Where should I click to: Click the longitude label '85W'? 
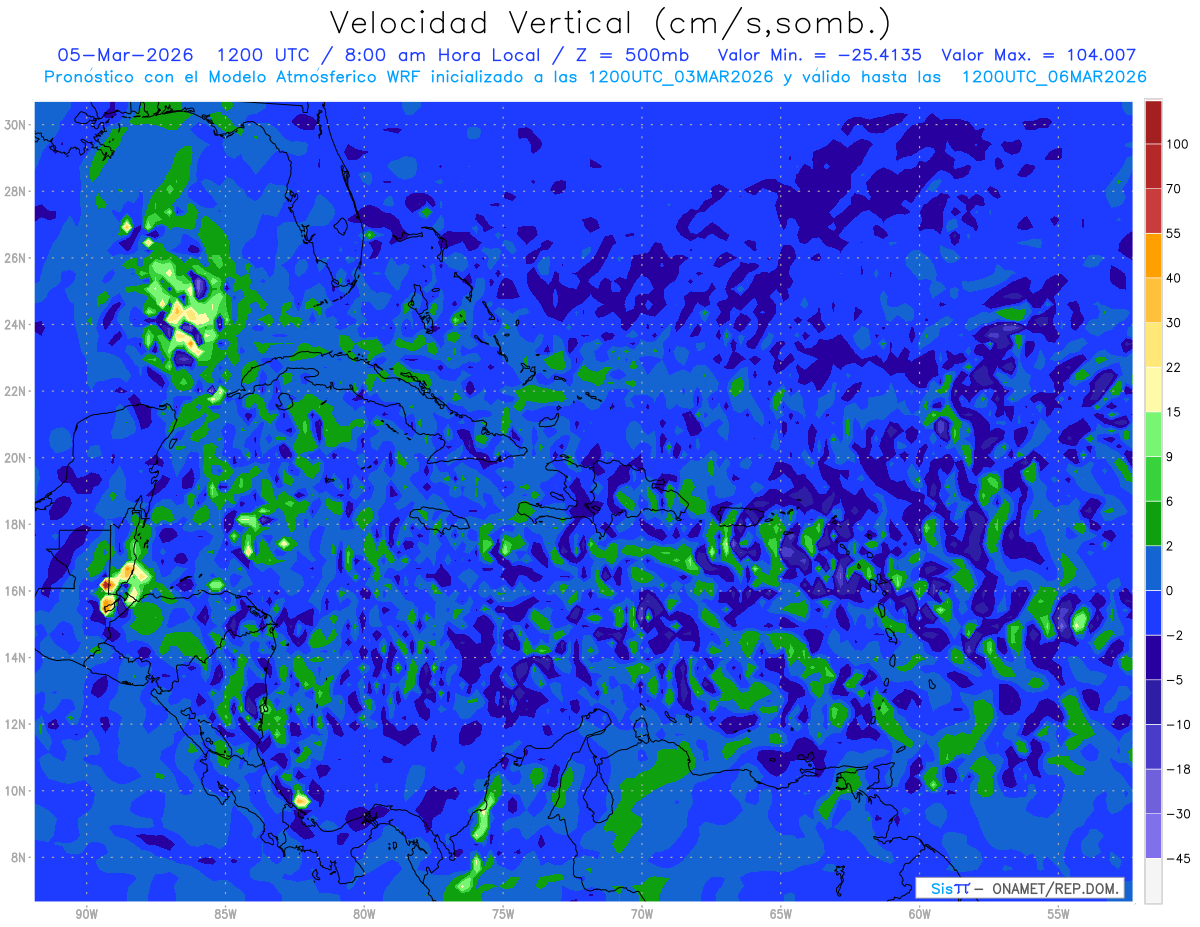225,914
